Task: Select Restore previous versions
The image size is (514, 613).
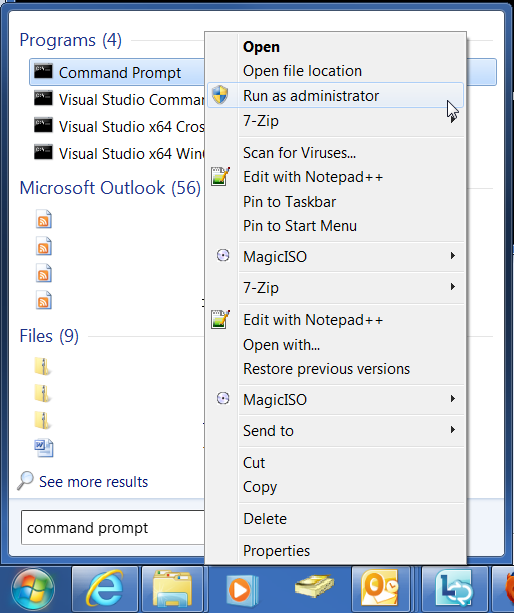Action: click(x=326, y=369)
